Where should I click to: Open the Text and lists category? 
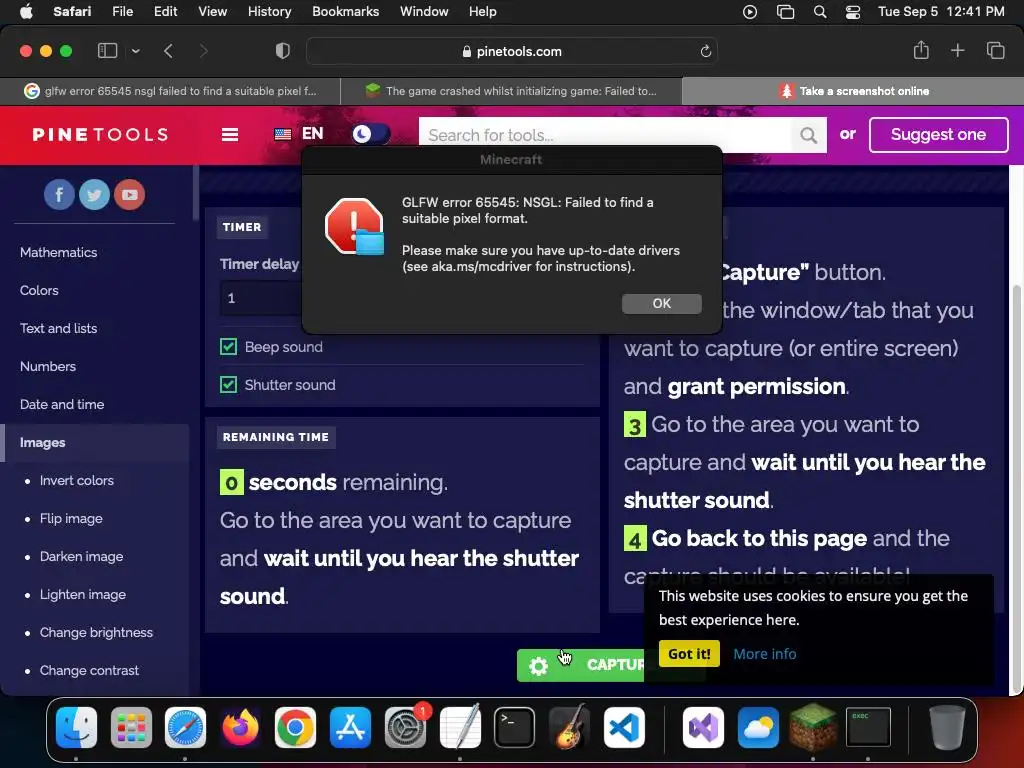(59, 328)
